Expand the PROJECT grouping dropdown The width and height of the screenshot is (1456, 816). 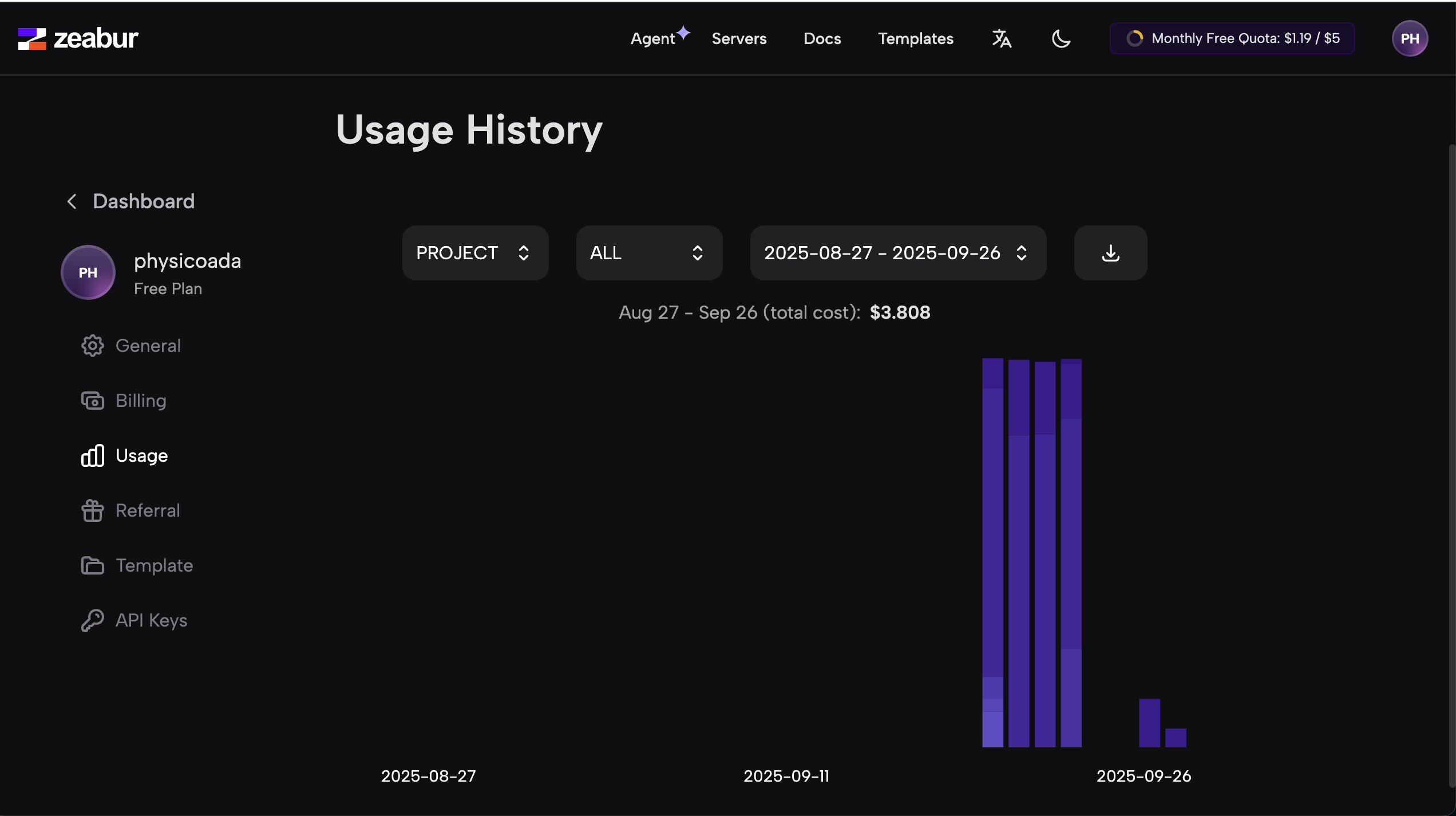point(474,253)
